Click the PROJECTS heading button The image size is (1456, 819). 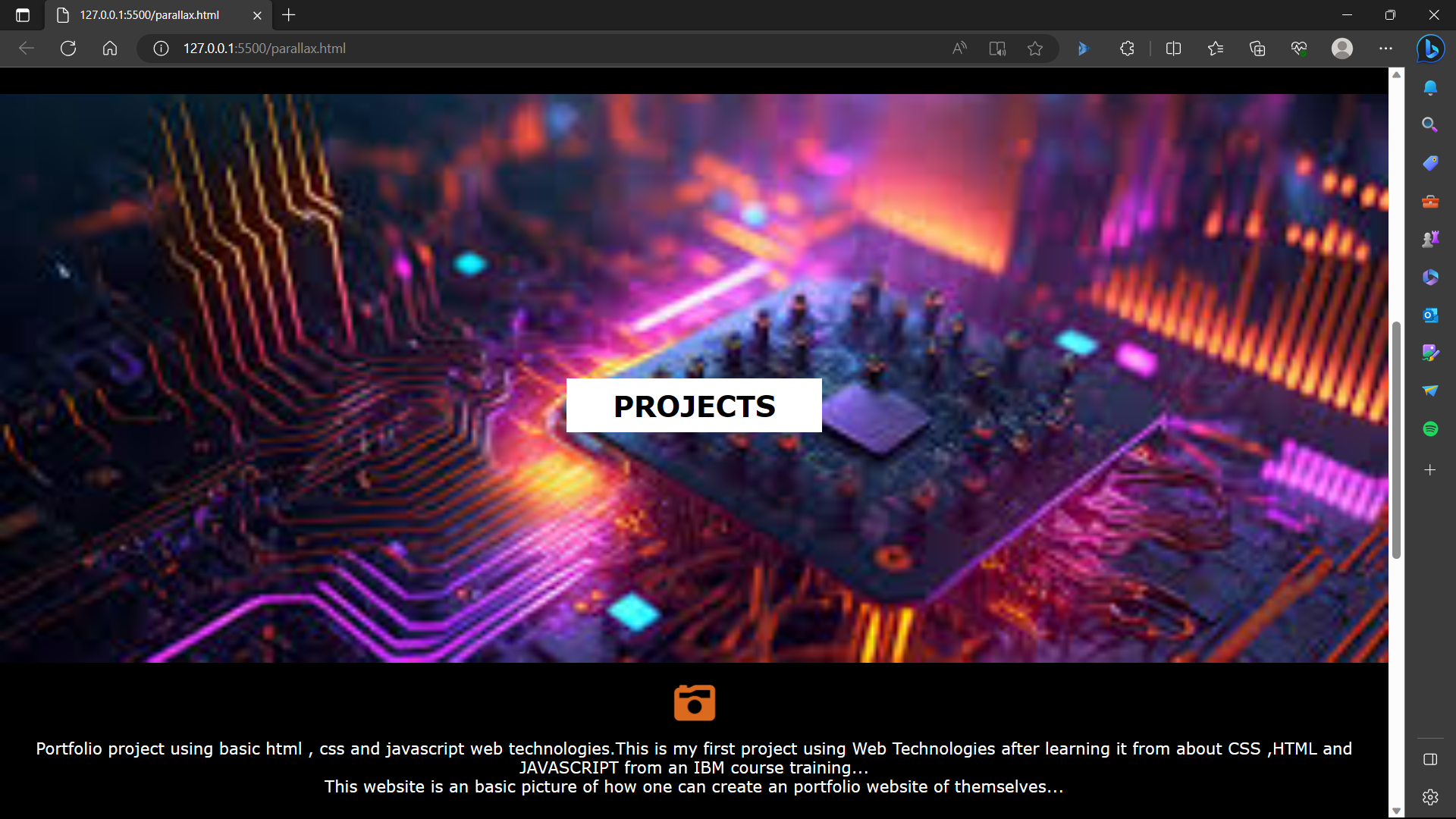(x=694, y=406)
